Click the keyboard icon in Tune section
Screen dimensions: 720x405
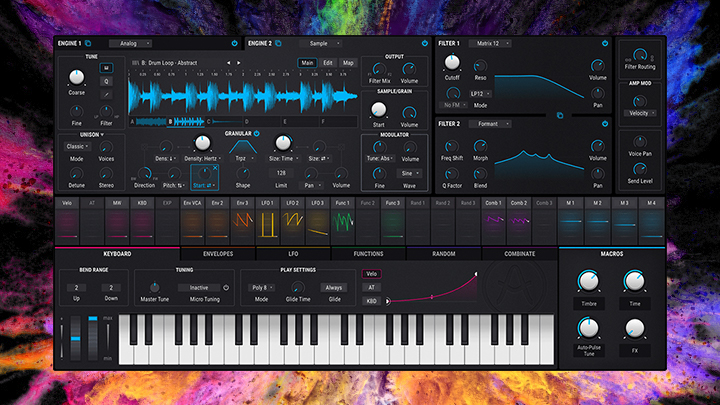pyautogui.click(x=106, y=68)
